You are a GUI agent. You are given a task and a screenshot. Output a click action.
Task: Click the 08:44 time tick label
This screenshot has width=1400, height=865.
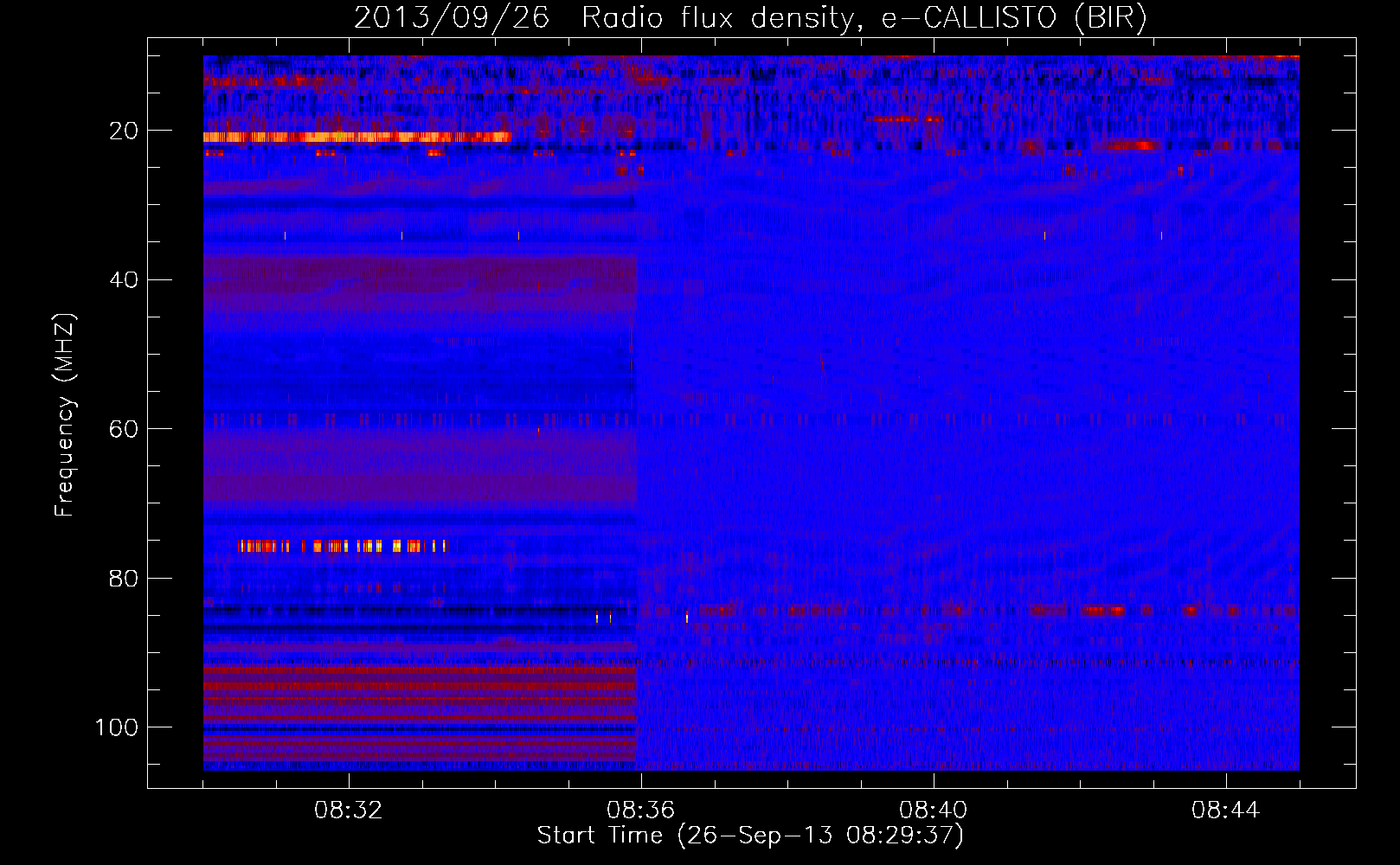(x=1226, y=811)
